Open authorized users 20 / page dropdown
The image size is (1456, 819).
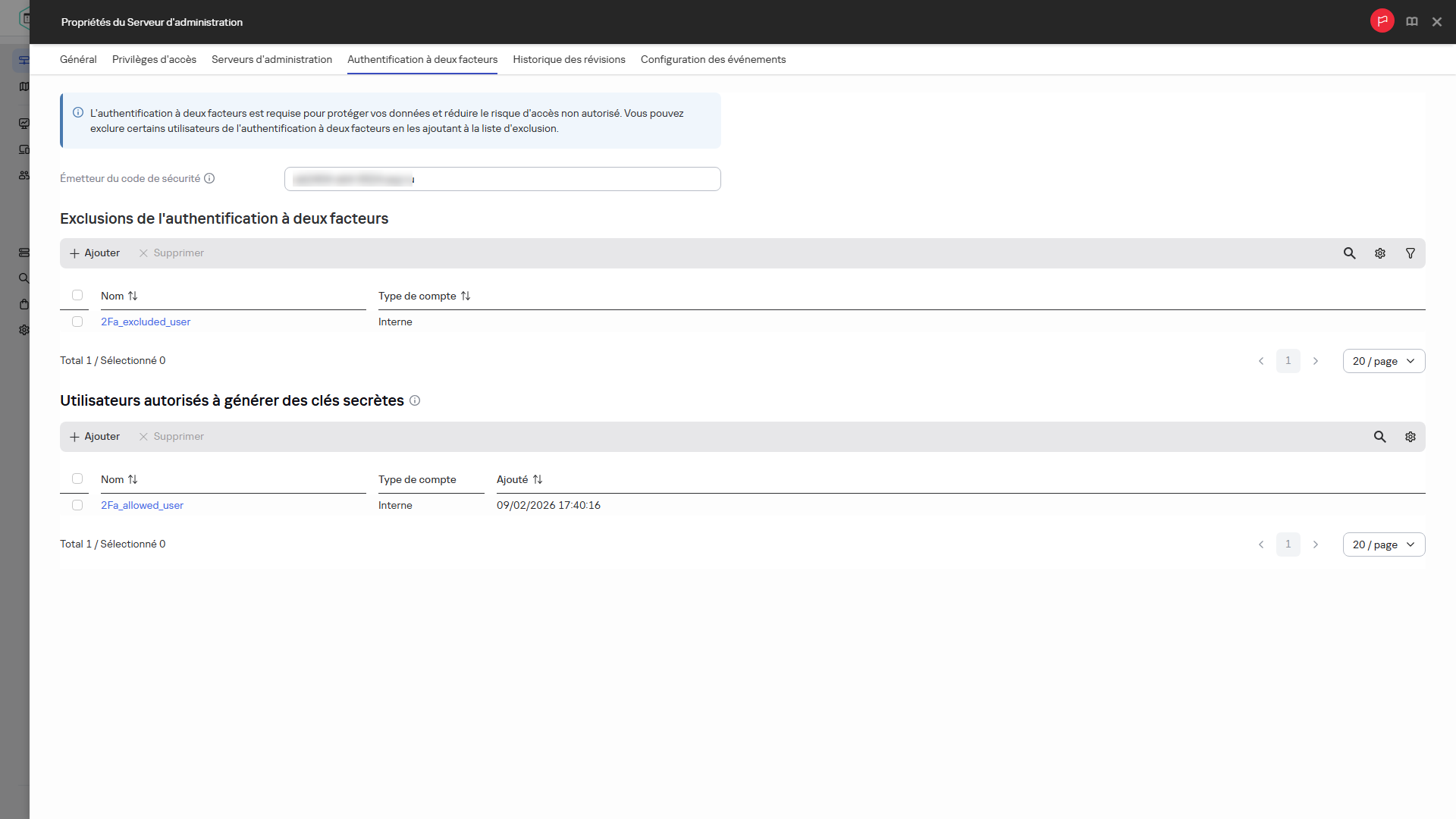click(x=1383, y=544)
